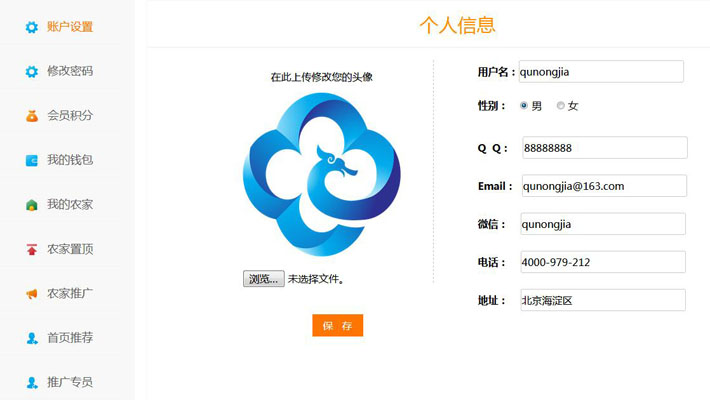The image size is (710, 400).
Task: Click the user icon beside 首页推荐
Action: 32,338
